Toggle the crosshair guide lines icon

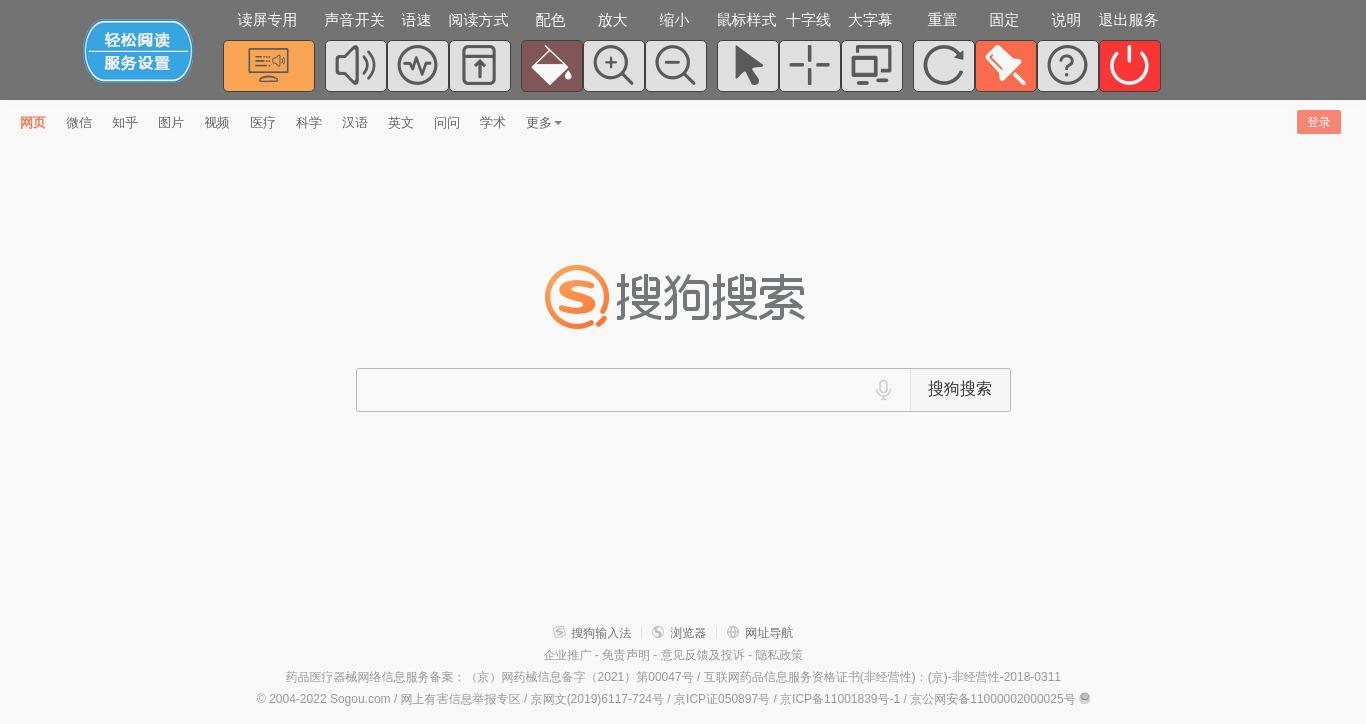[x=810, y=66]
